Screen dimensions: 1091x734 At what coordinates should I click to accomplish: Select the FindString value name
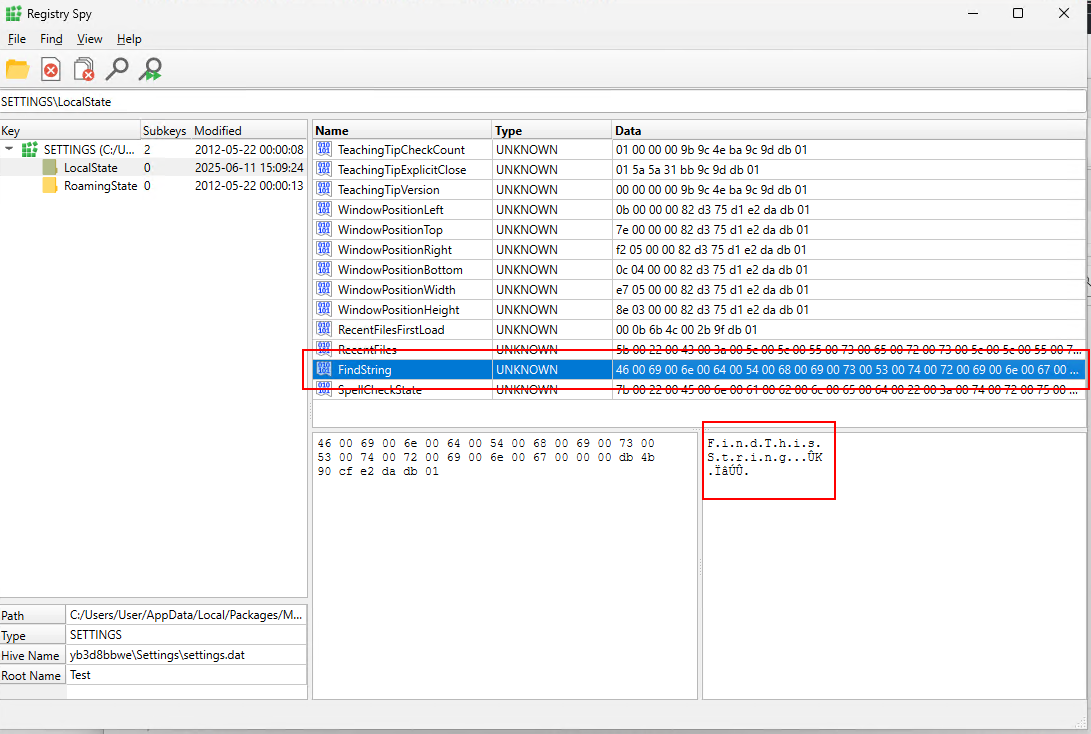click(365, 370)
